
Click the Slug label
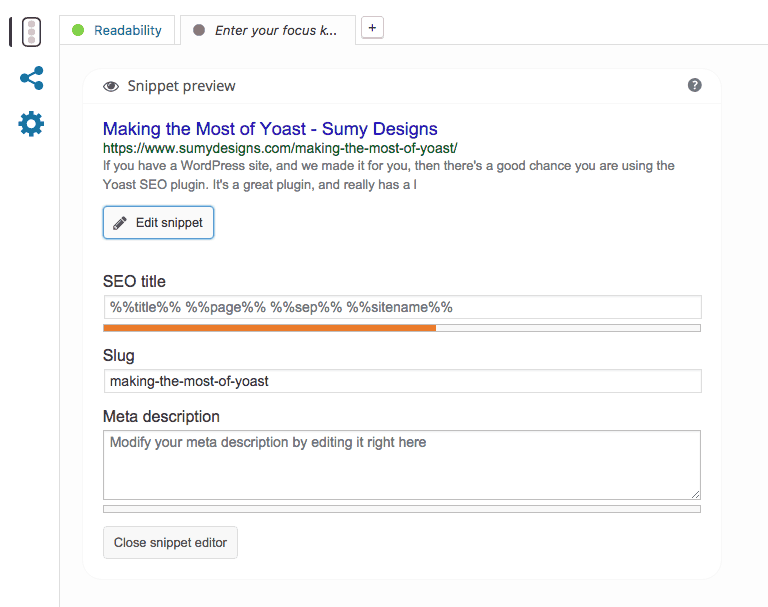[119, 356]
